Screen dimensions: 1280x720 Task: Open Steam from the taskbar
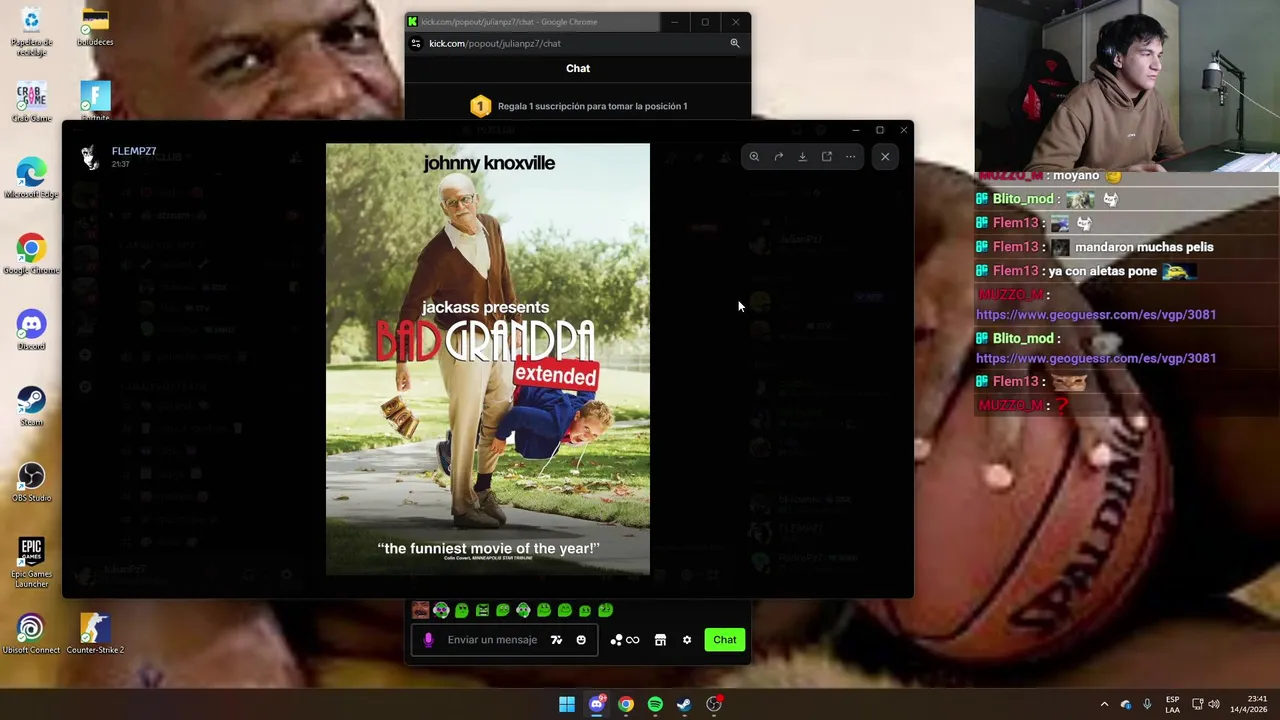pyautogui.click(x=684, y=704)
